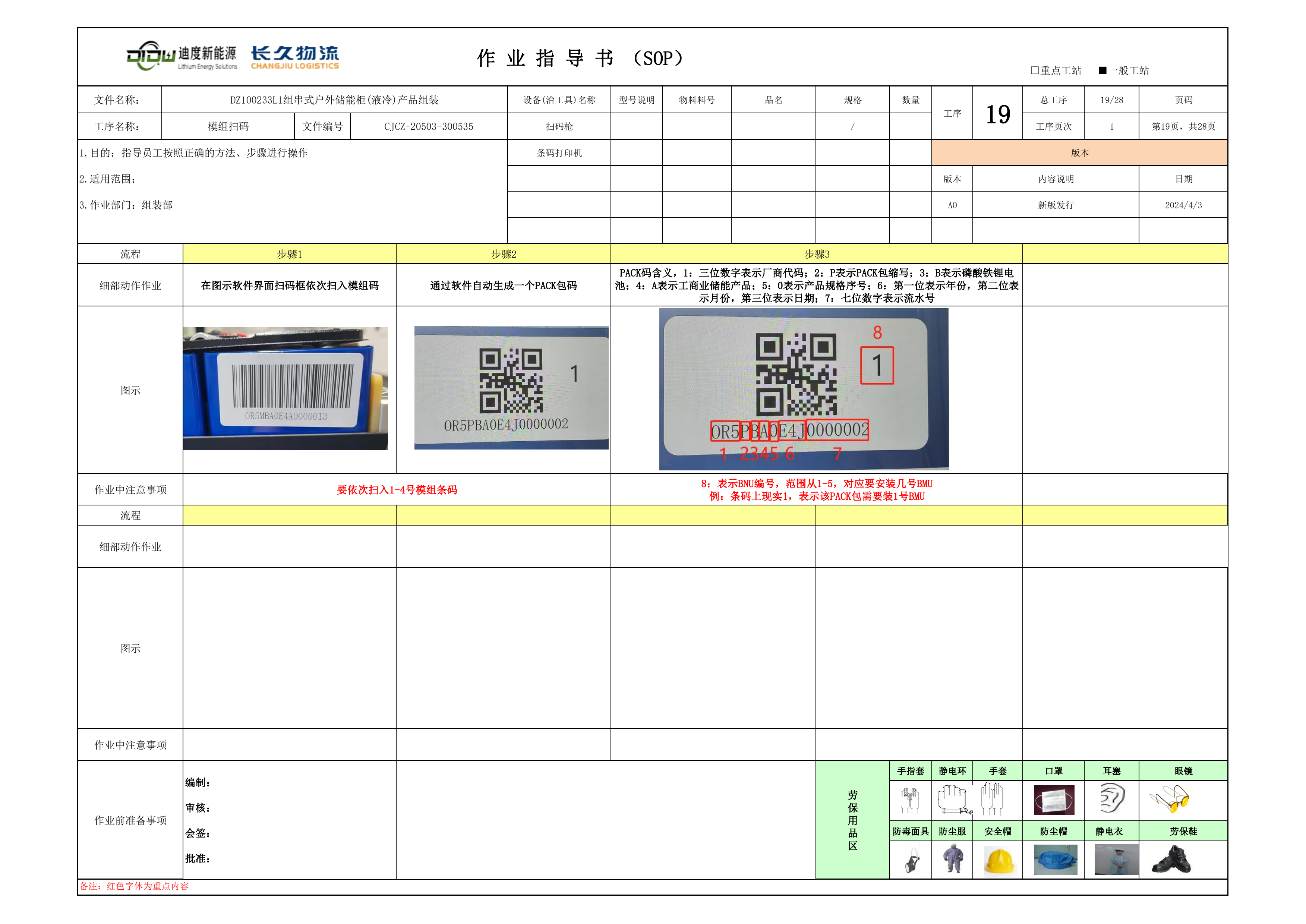Click the 步骤3 header cell
The width and height of the screenshot is (1306, 924).
[816, 254]
